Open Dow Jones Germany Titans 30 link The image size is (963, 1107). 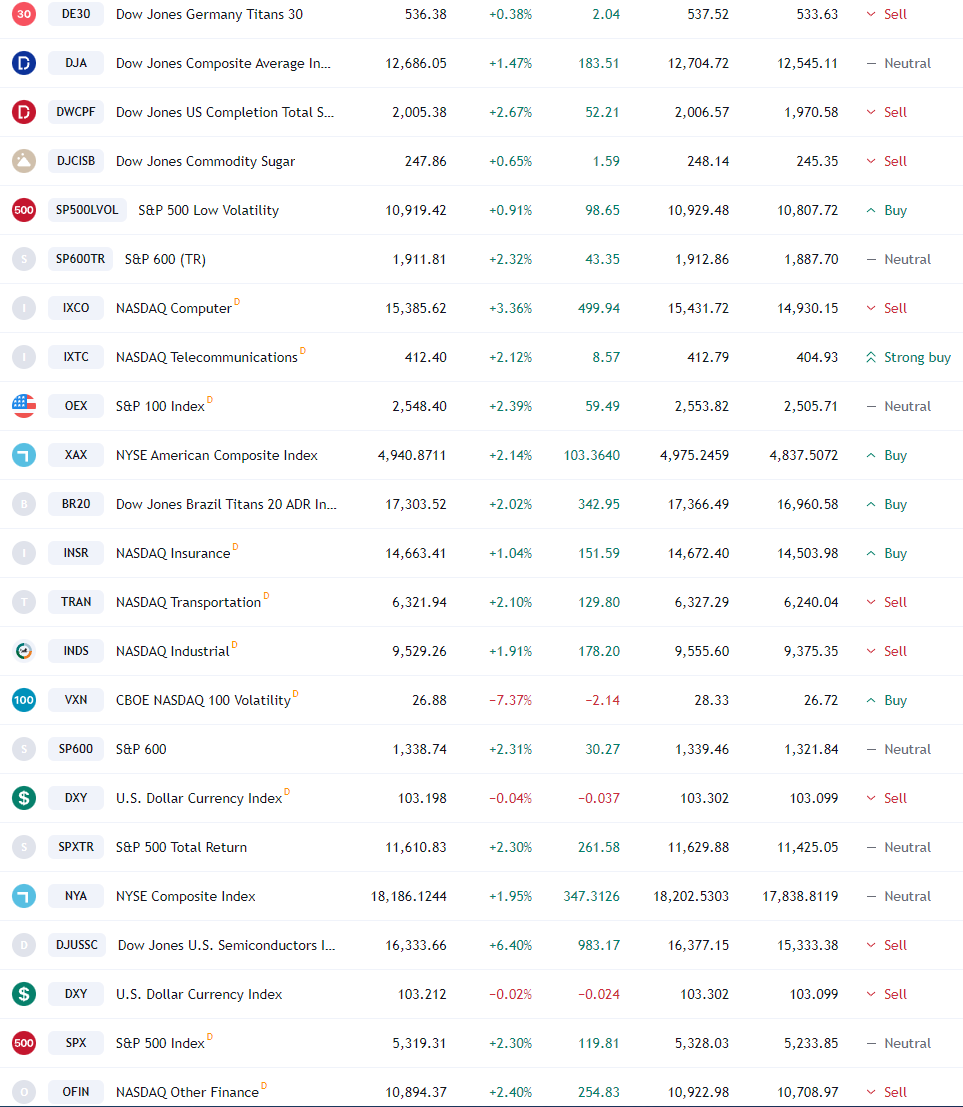209,14
